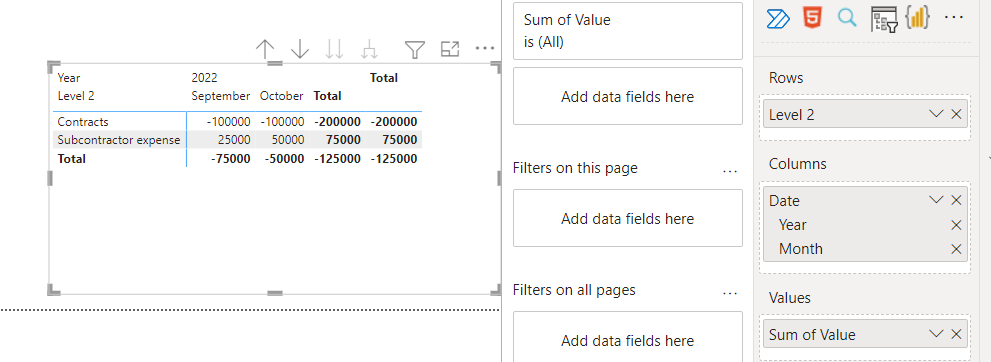This screenshot has width=991, height=362.
Task: Click the -50000 October total cell
Action: [x=284, y=159]
